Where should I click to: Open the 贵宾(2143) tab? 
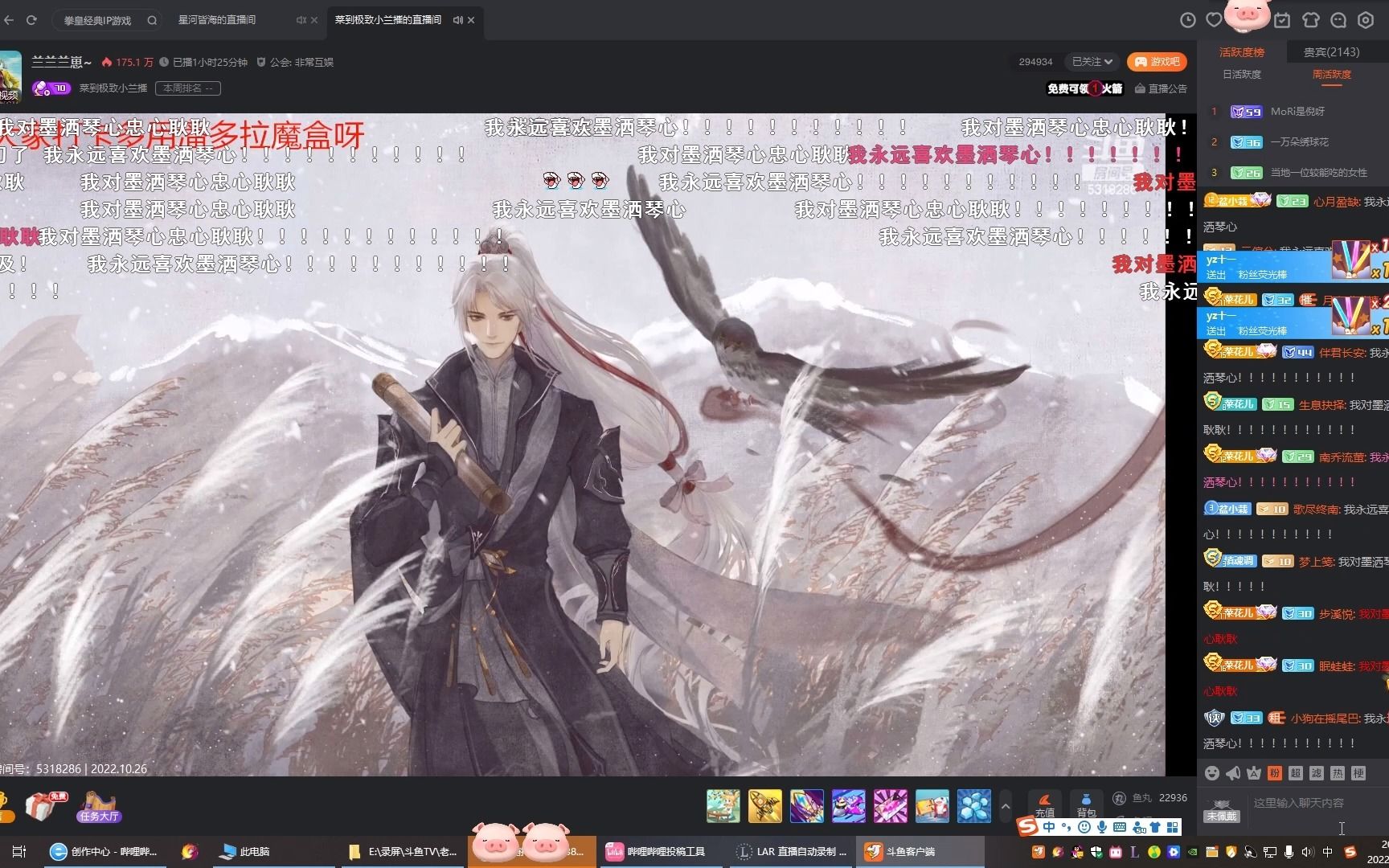click(1332, 52)
